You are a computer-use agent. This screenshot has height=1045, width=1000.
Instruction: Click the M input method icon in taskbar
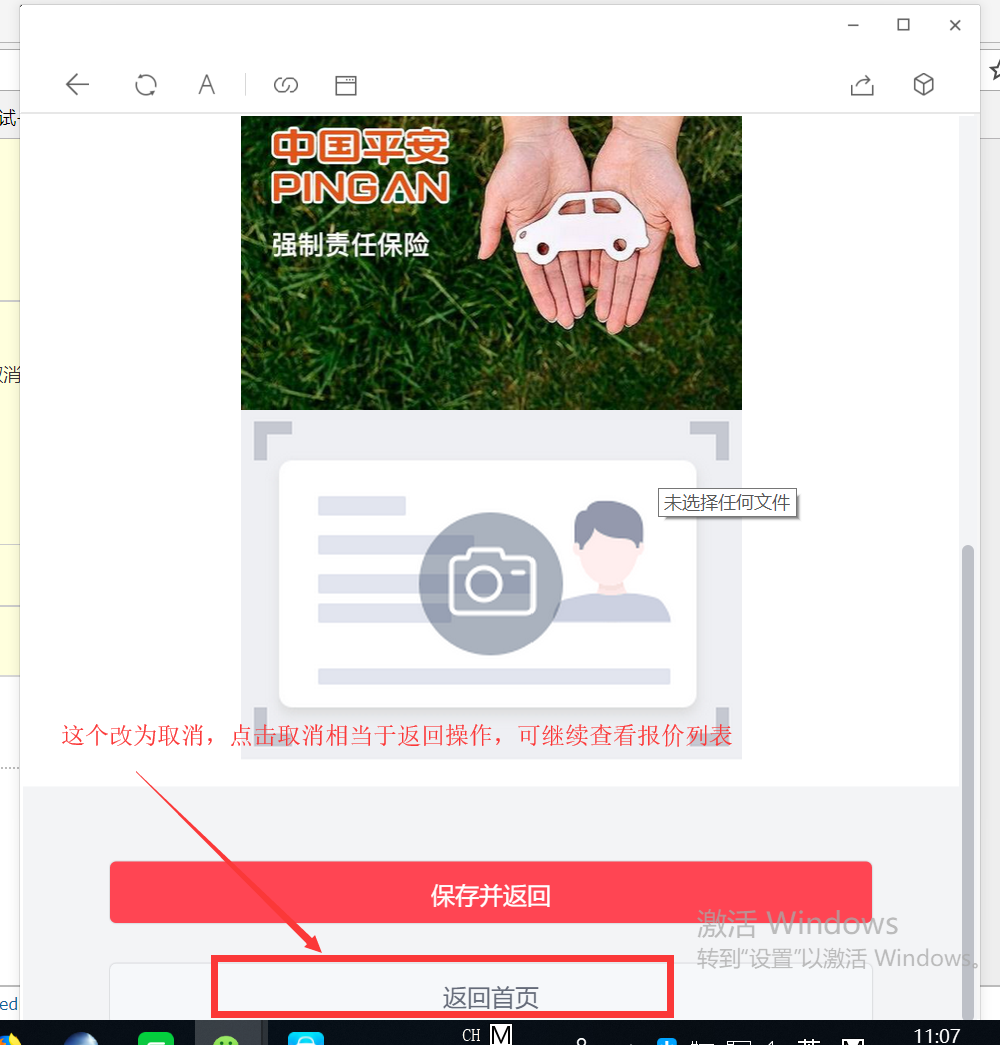click(501, 1034)
